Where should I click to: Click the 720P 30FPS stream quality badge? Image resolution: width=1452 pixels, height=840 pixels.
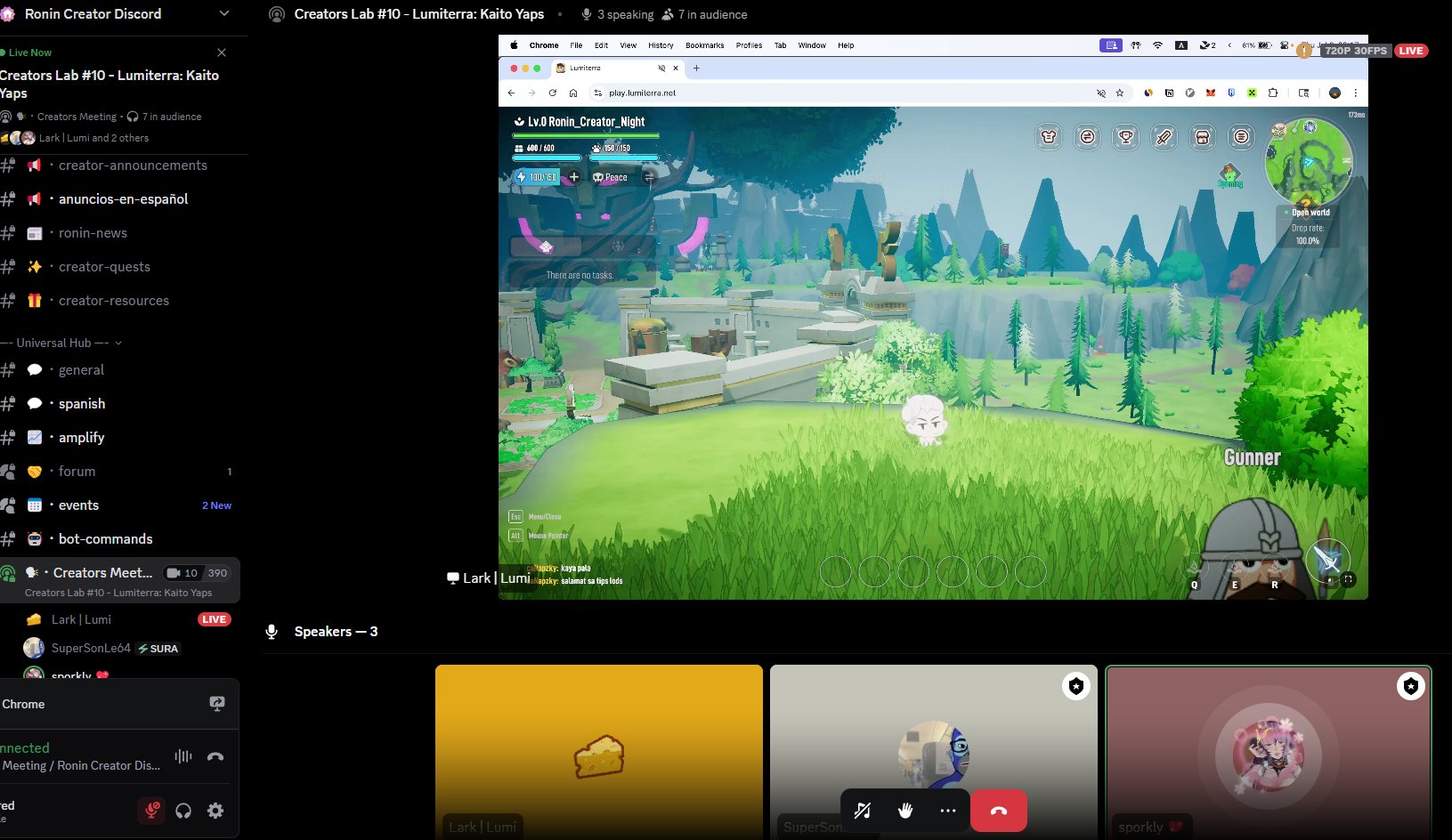1356,51
